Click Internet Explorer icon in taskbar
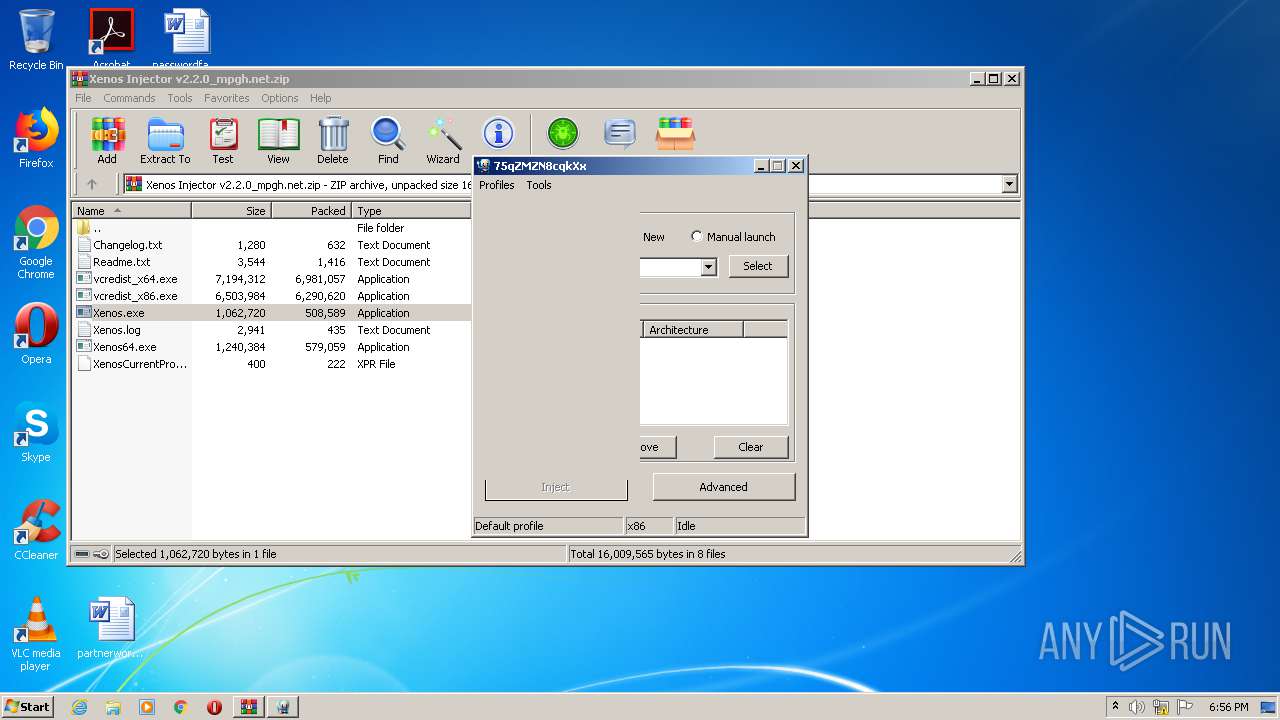The height and width of the screenshot is (720, 1280). click(80, 707)
